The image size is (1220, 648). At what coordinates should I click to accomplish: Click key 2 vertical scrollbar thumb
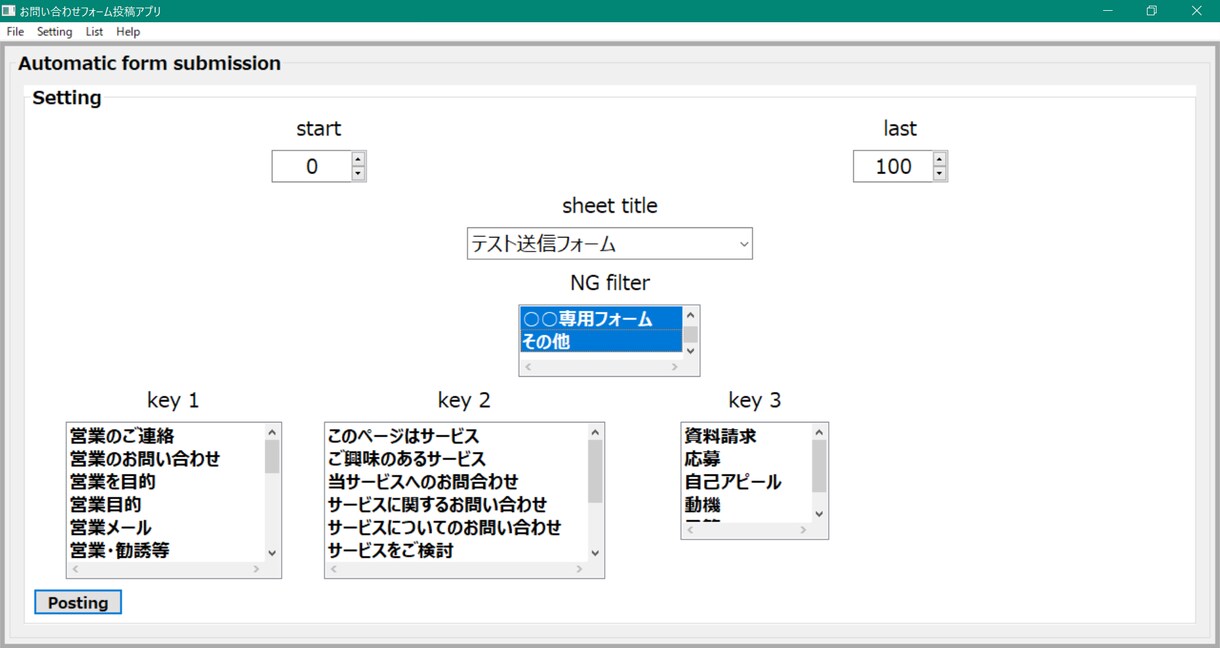pos(595,471)
